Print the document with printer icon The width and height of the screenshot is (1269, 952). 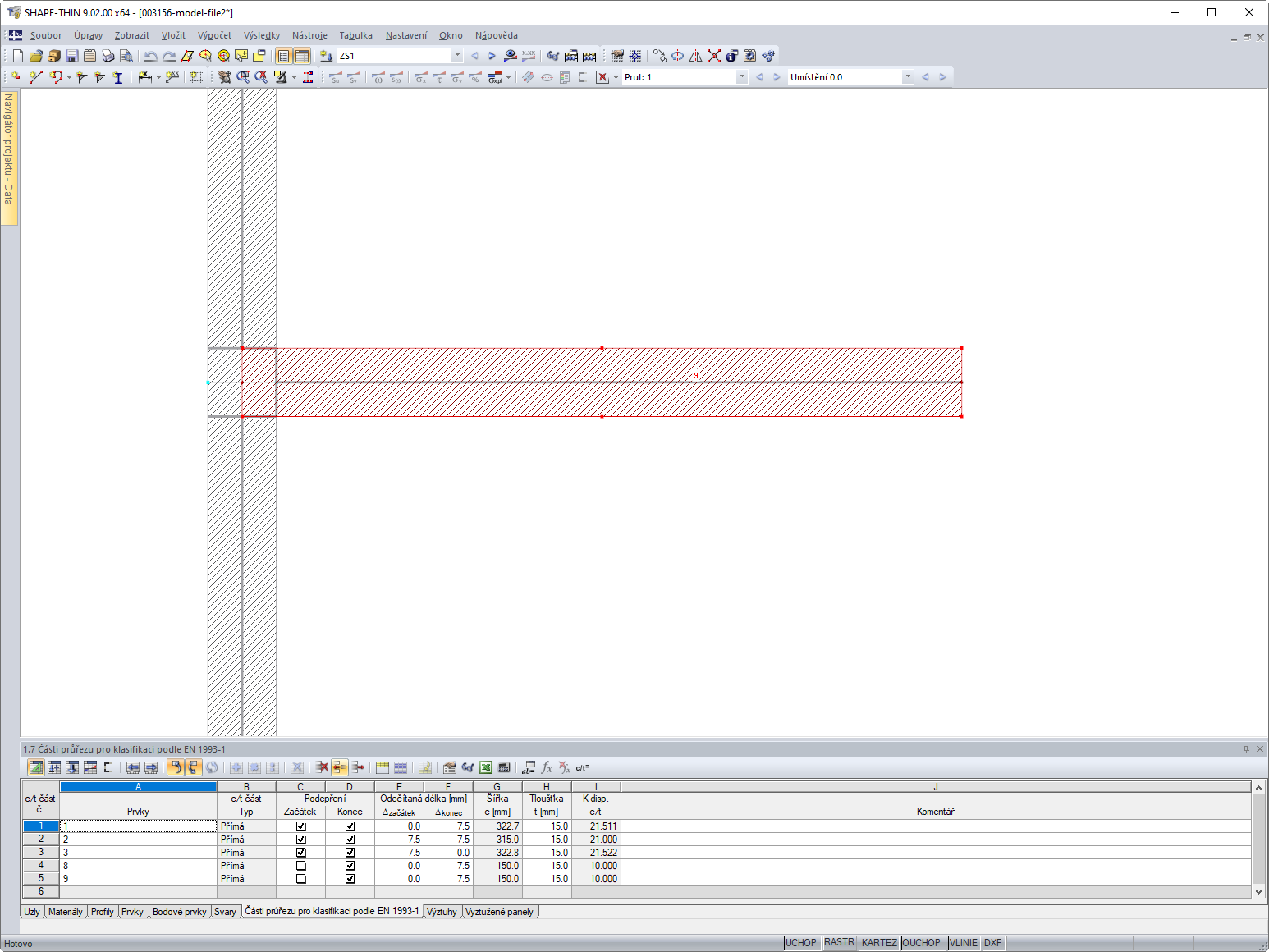108,56
